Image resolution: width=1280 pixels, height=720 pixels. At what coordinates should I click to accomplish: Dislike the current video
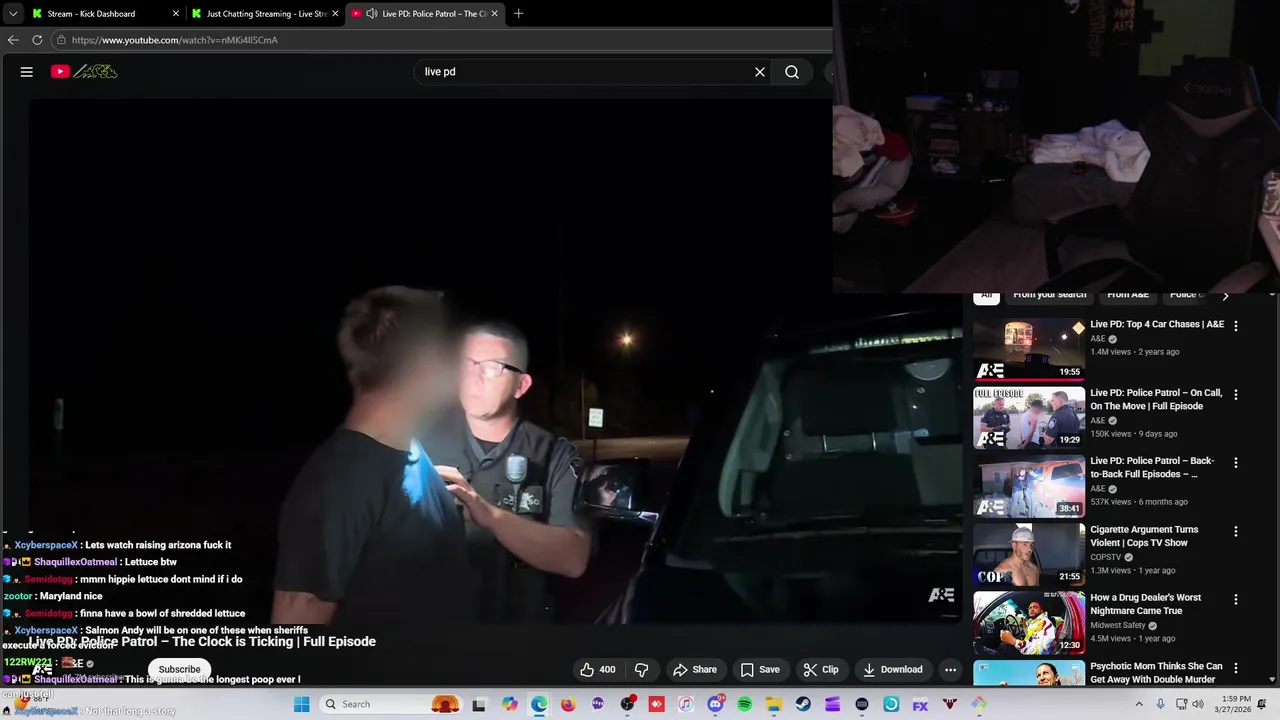(x=642, y=670)
